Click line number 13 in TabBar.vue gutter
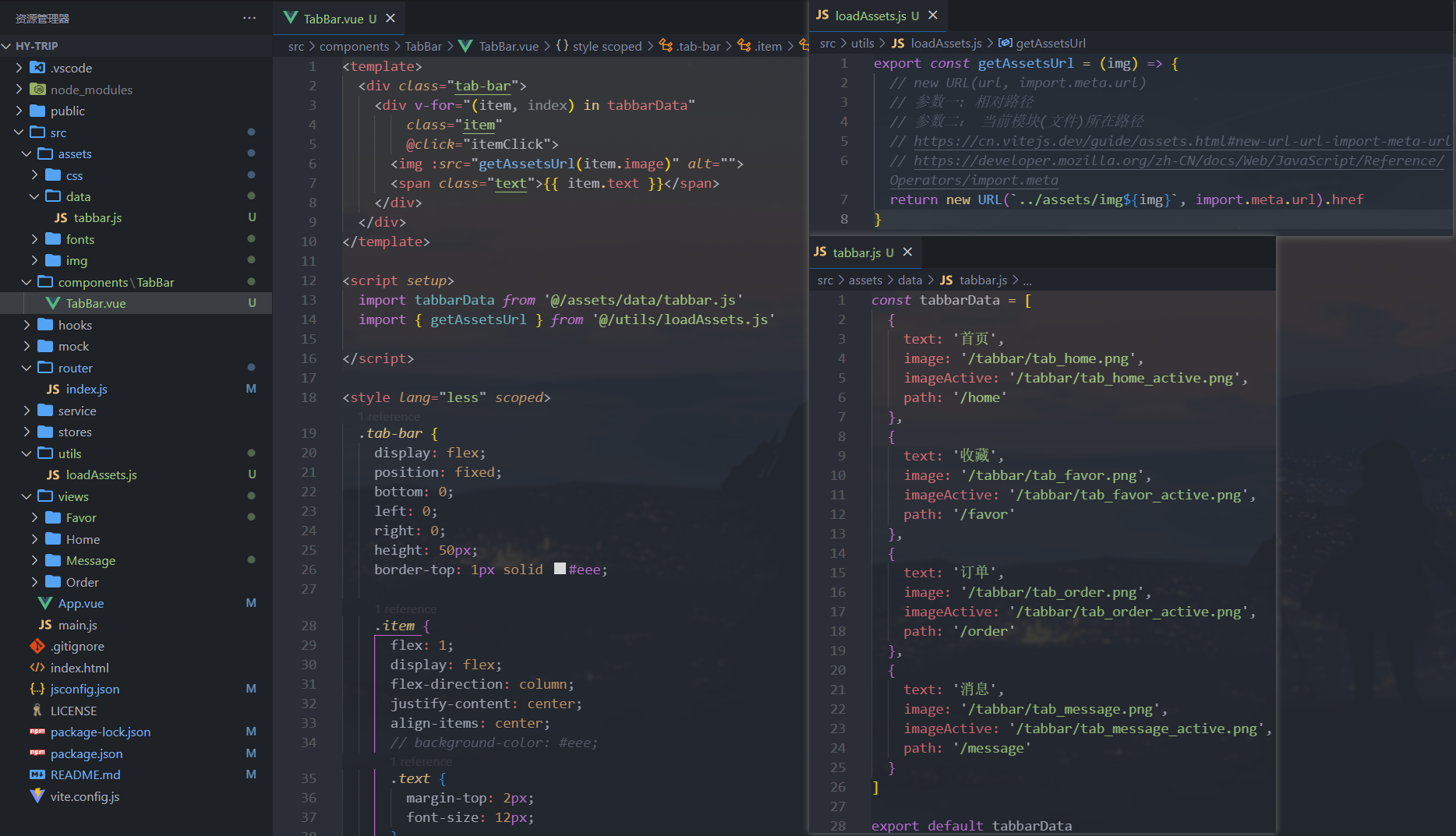Screen dimensions: 1456x836 pyautogui.click(x=309, y=300)
